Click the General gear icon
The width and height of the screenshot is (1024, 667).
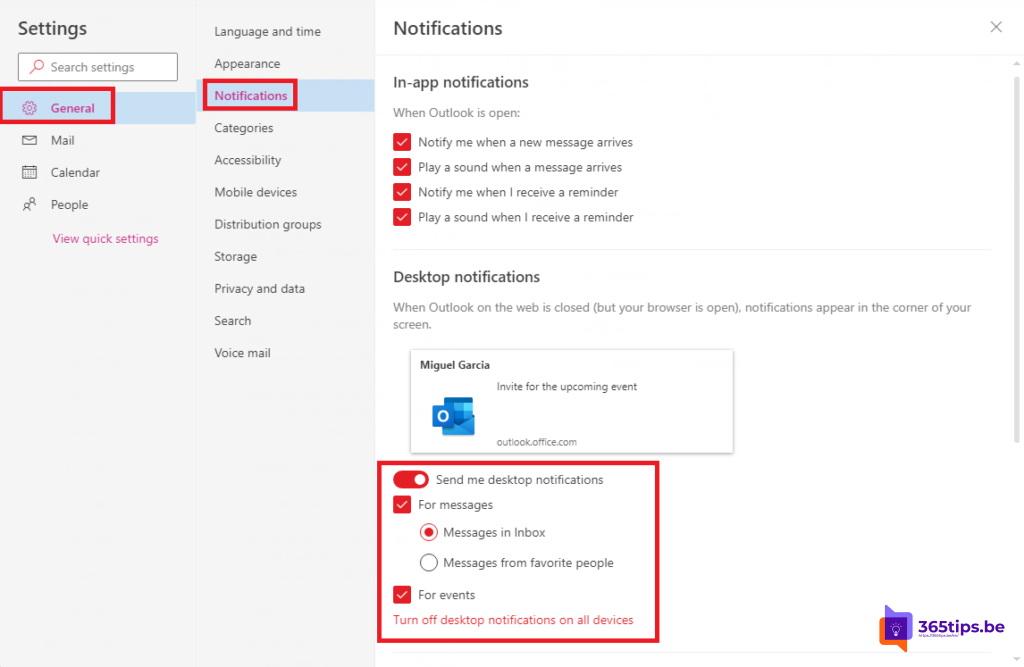[x=30, y=108]
